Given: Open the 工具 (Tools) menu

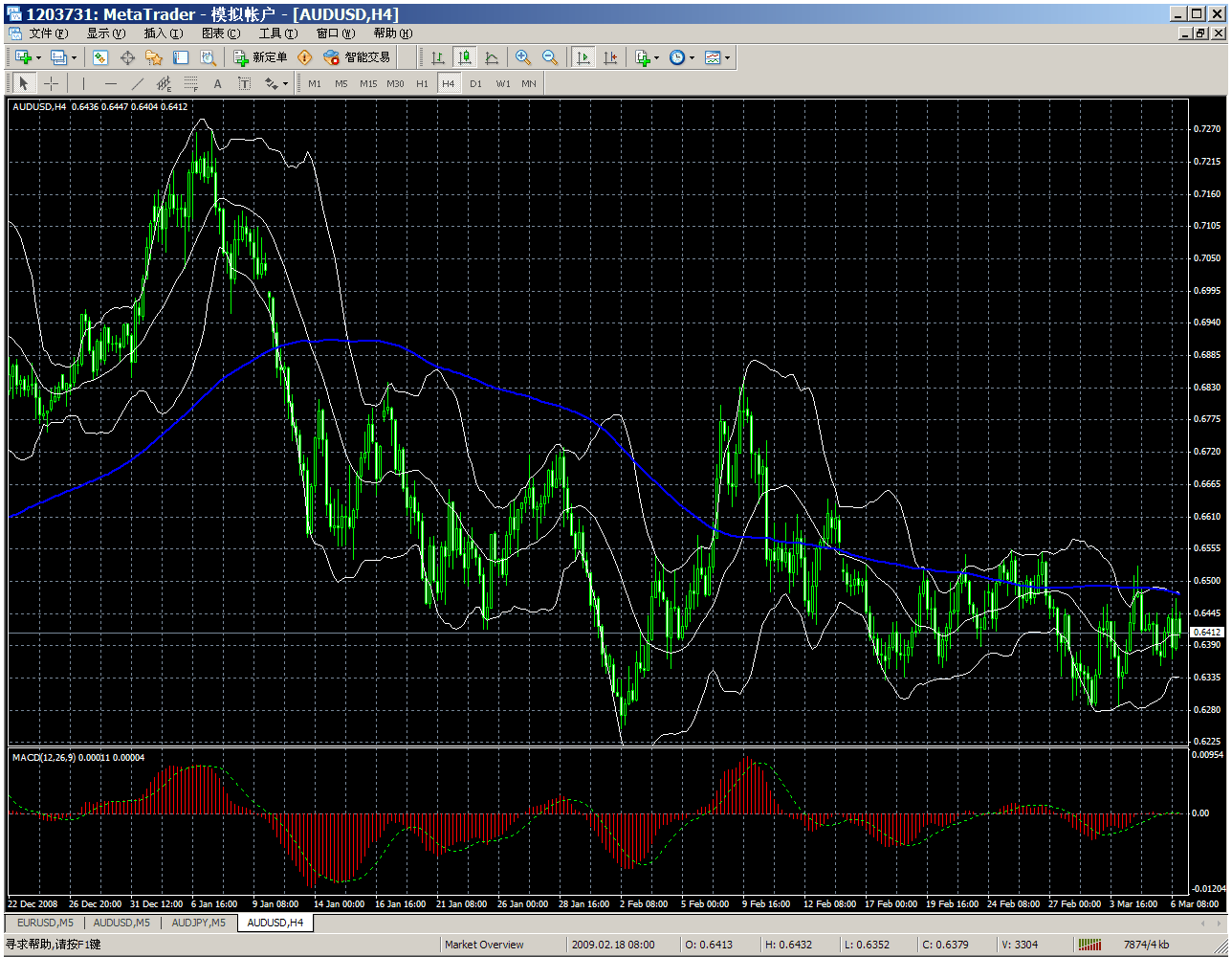Looking at the screenshot, I should click(x=278, y=33).
